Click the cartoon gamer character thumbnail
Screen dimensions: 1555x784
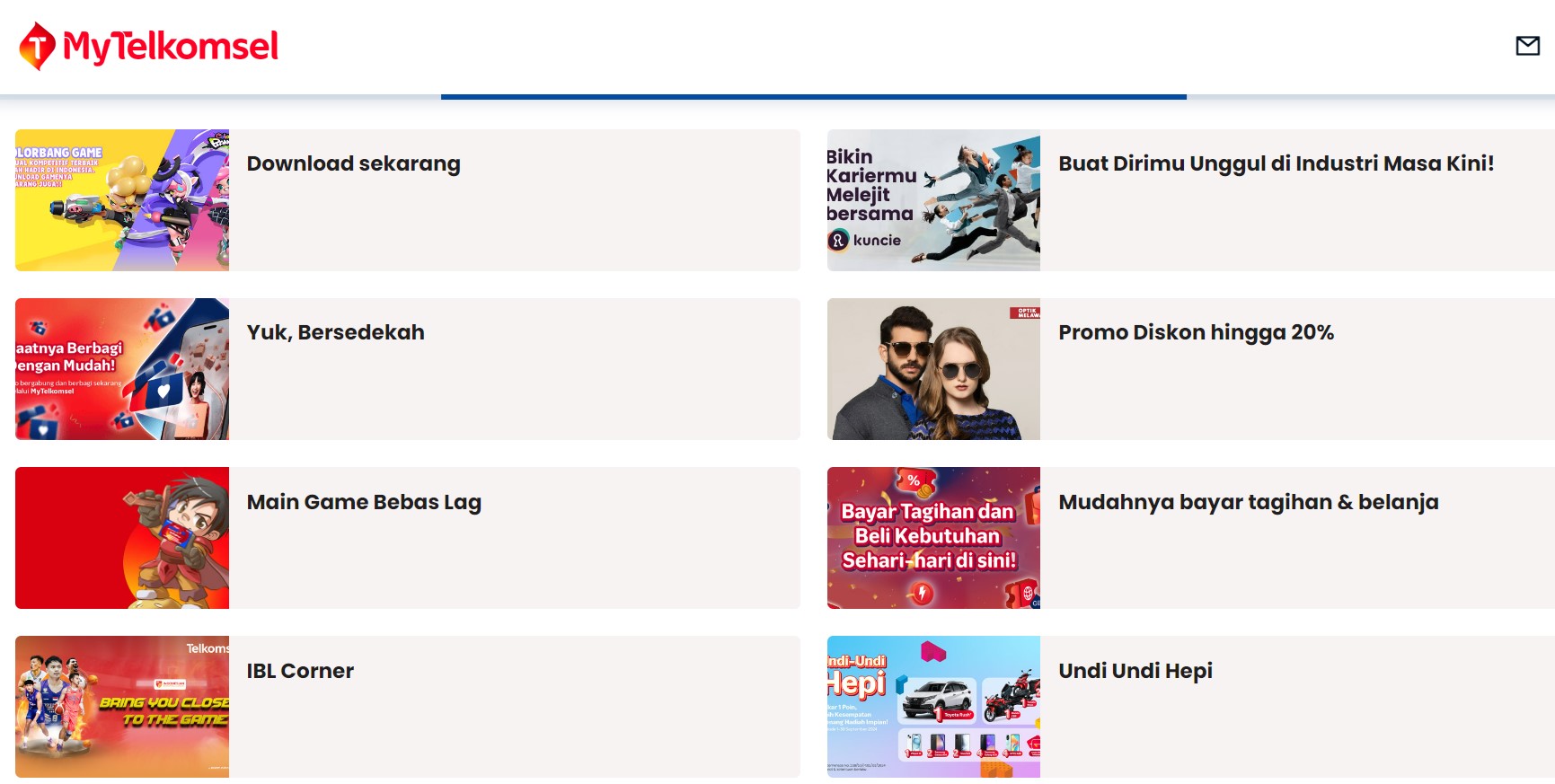click(x=122, y=538)
